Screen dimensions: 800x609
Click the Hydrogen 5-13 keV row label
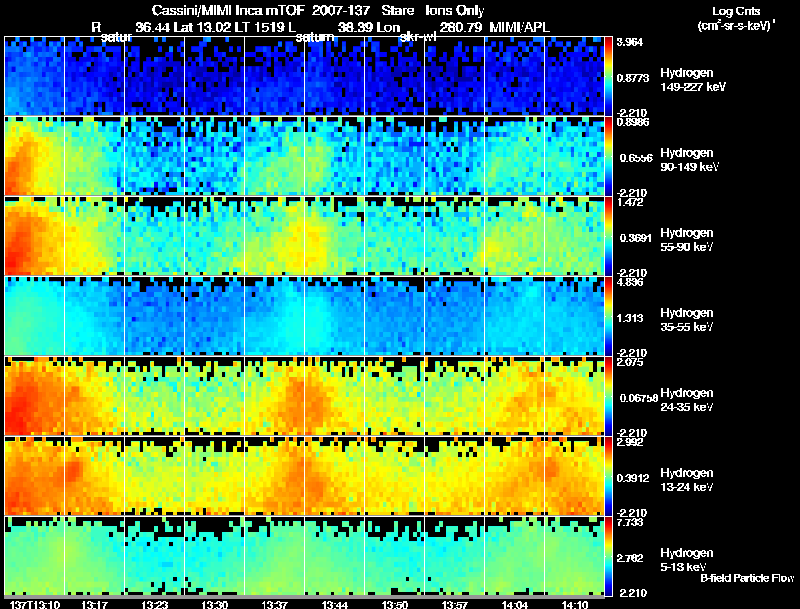pos(687,560)
